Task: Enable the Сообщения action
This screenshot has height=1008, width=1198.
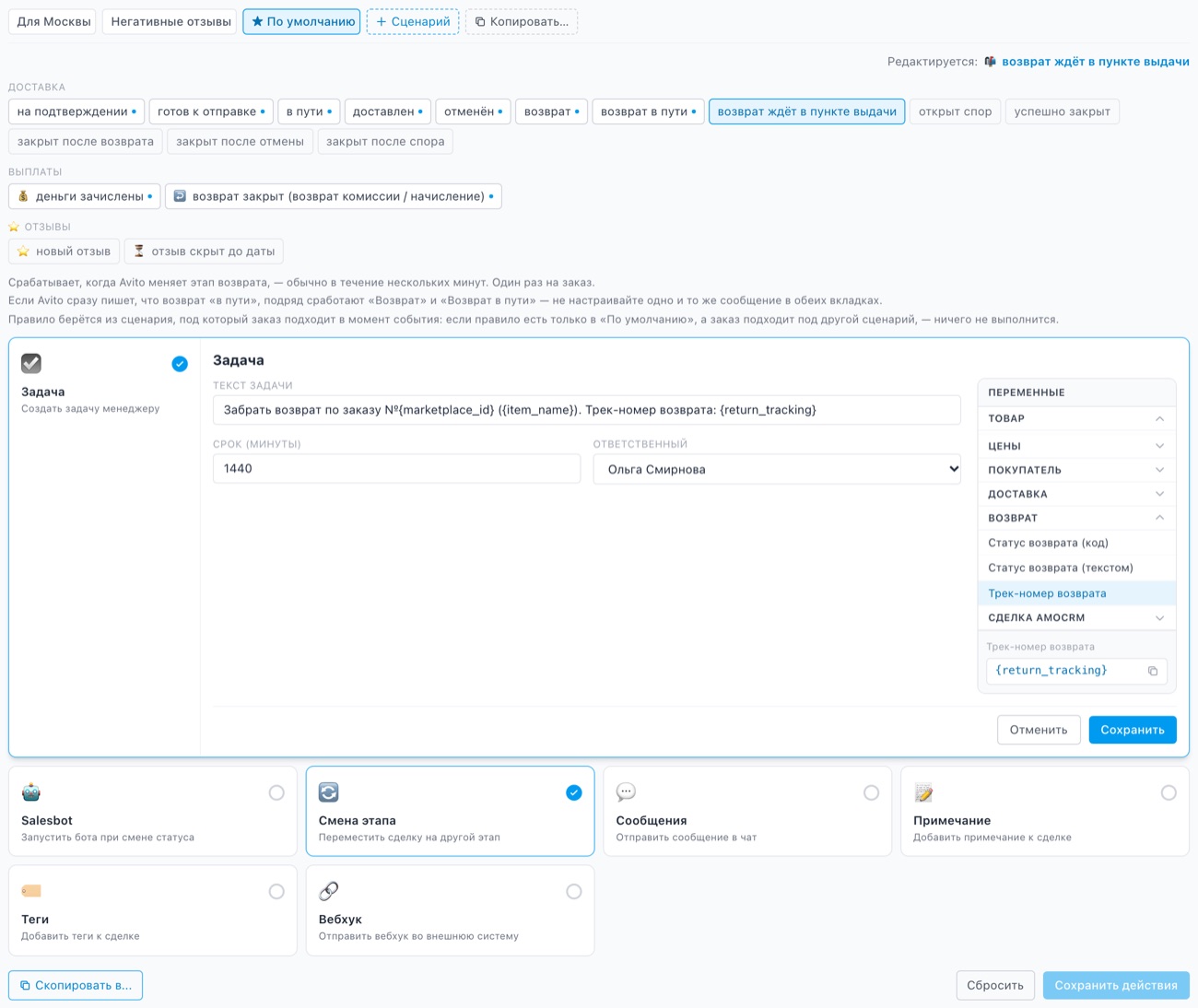Action: tap(871, 792)
